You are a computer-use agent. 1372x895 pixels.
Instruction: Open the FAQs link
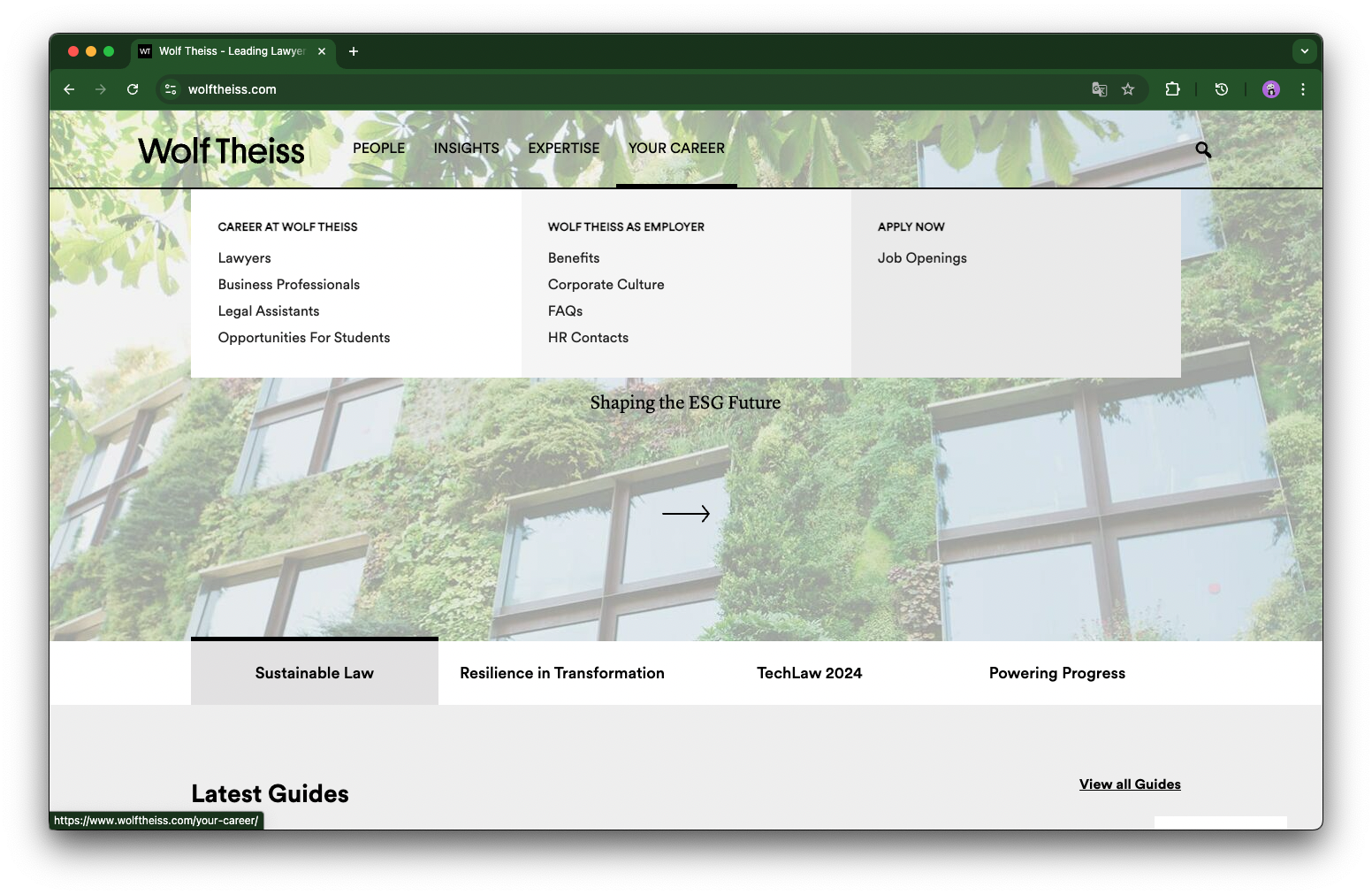(x=566, y=311)
